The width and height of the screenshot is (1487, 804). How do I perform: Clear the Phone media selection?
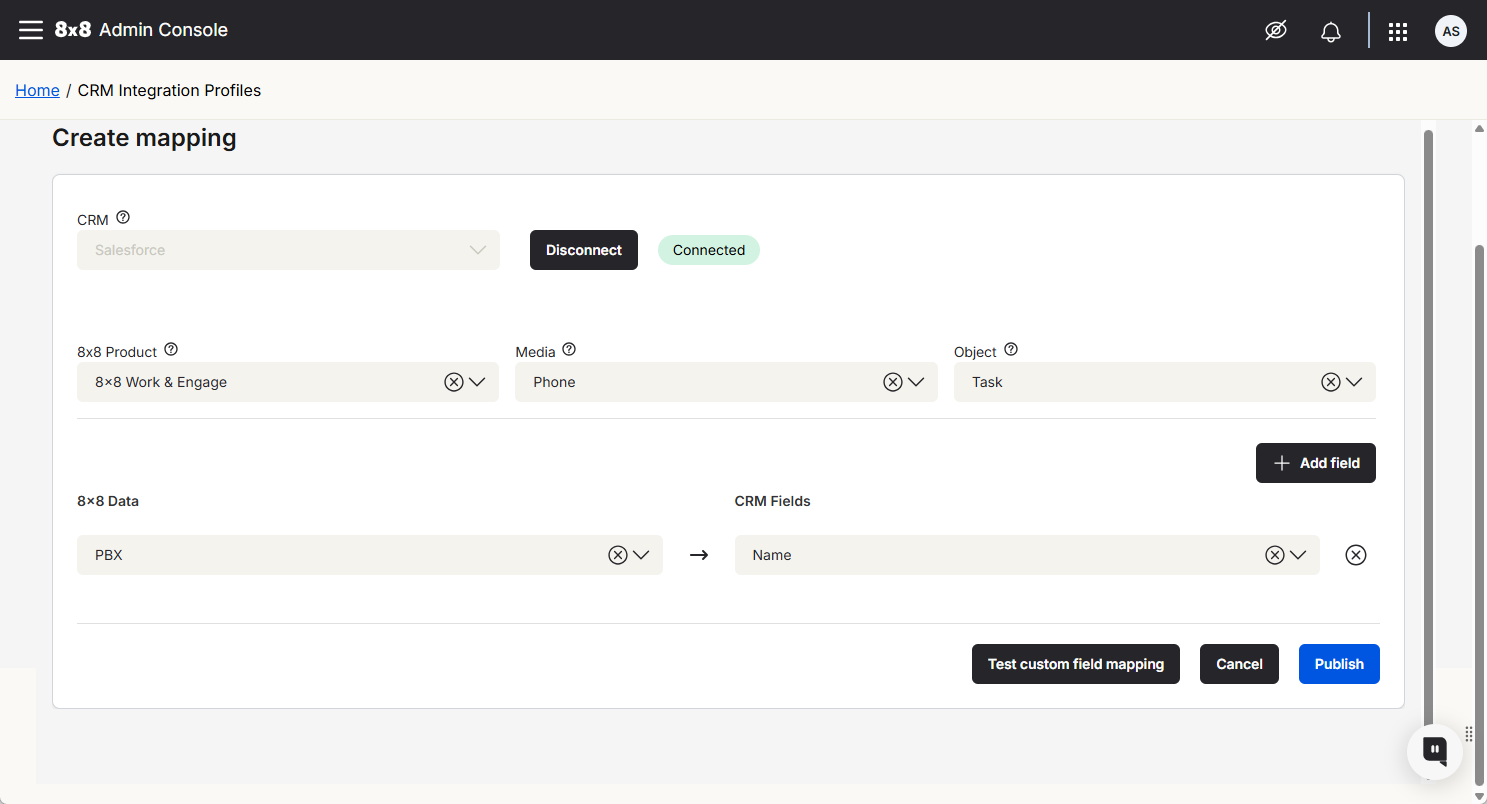(893, 382)
